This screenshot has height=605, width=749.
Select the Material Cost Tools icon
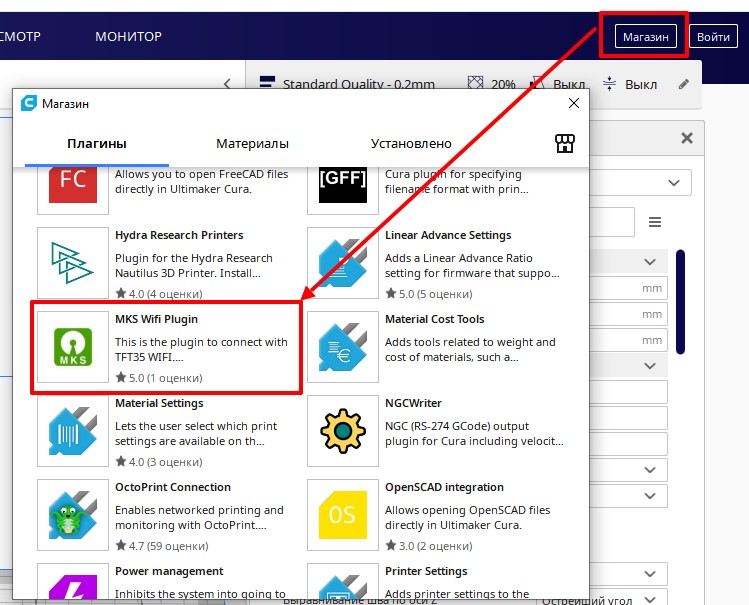[x=343, y=347]
